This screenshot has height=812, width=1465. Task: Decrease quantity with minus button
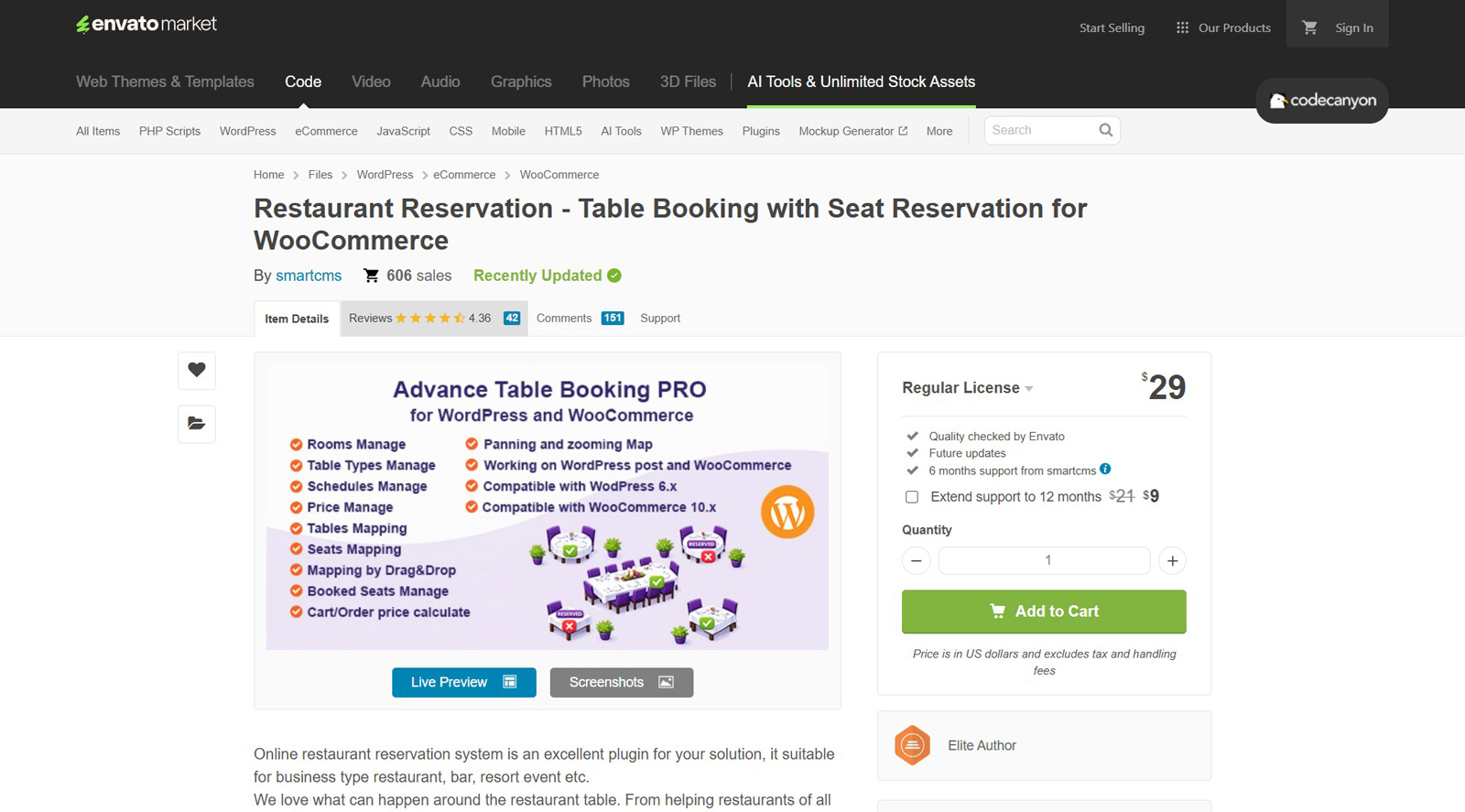click(x=916, y=560)
